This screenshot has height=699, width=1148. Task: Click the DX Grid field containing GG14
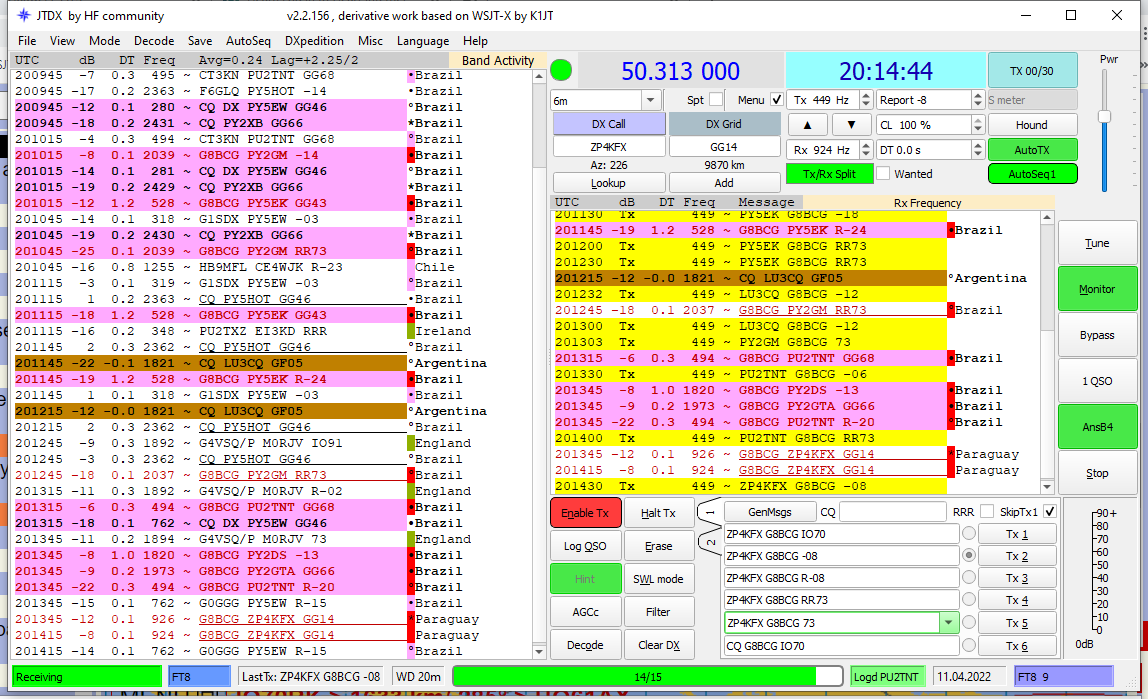(x=724, y=146)
